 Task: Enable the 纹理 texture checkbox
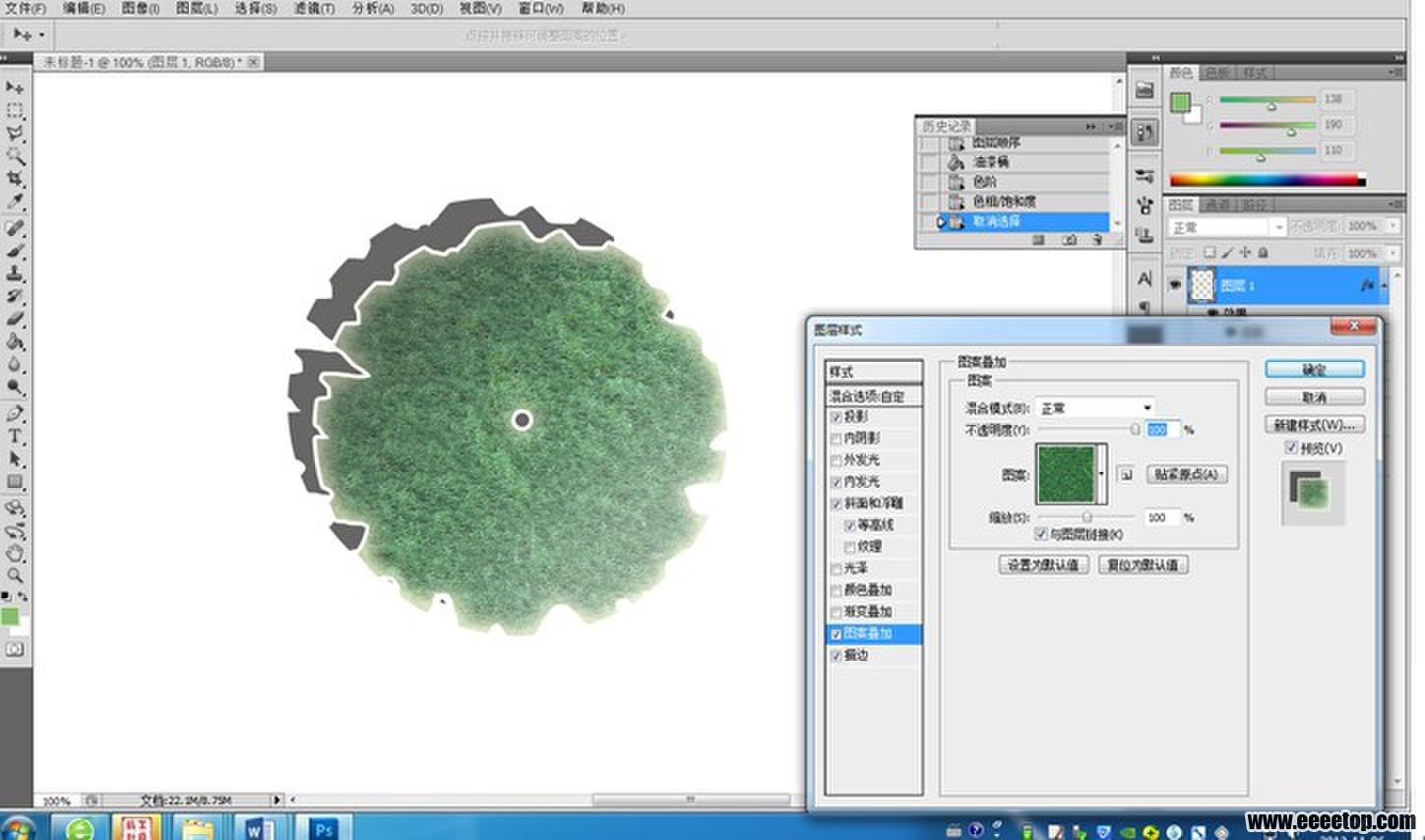pos(850,548)
